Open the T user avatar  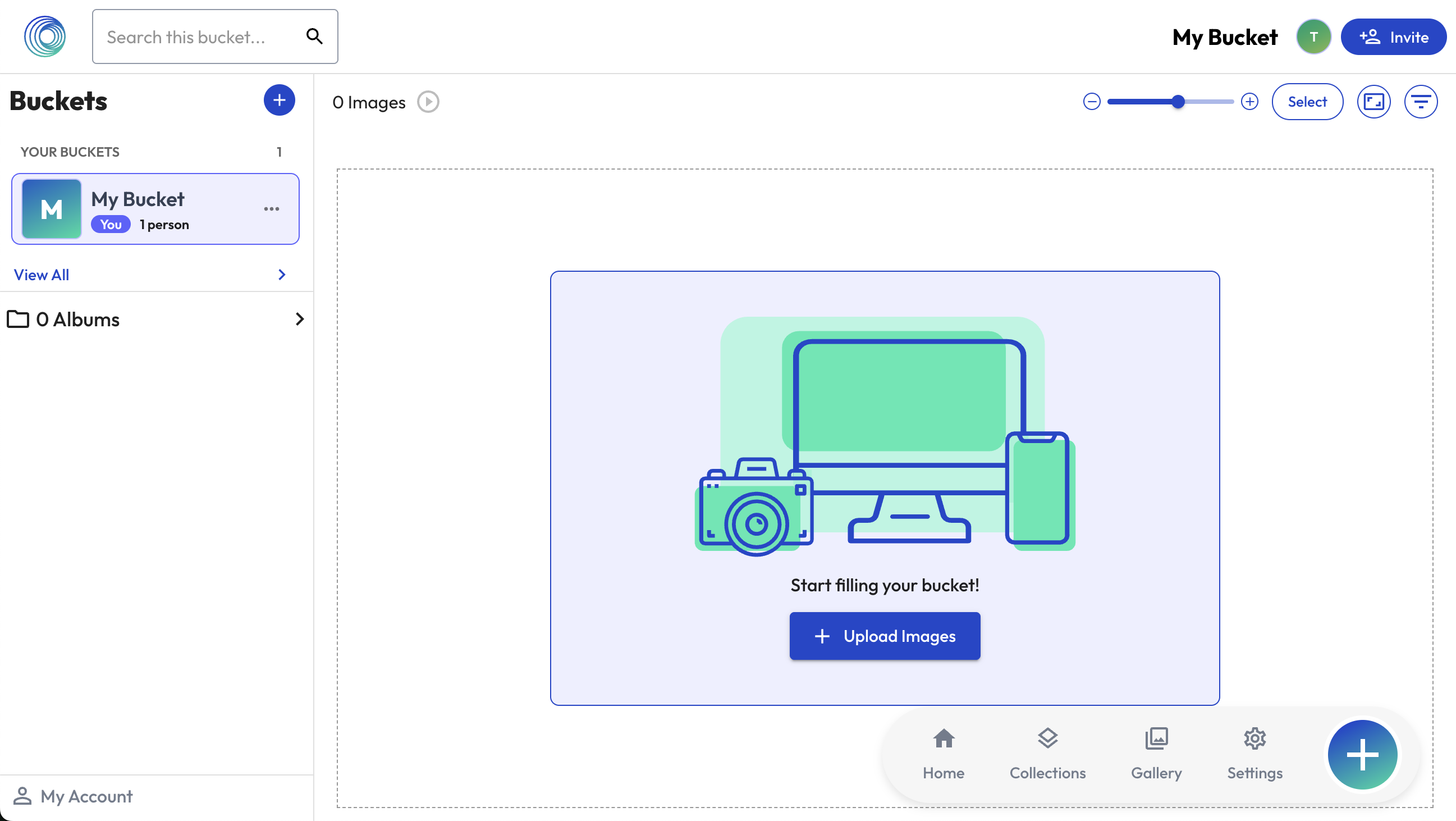pos(1313,37)
